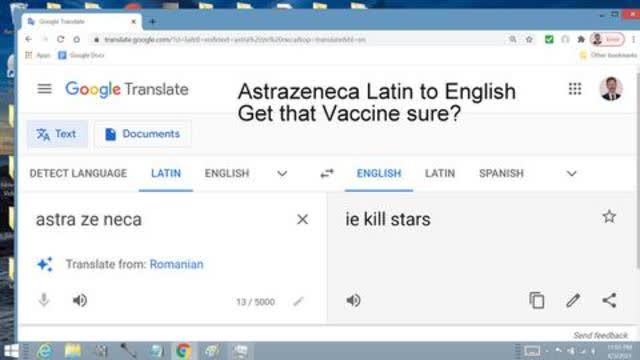Click the 13 / 5000 character counter
This screenshot has width=640, height=360.
pyautogui.click(x=256, y=302)
